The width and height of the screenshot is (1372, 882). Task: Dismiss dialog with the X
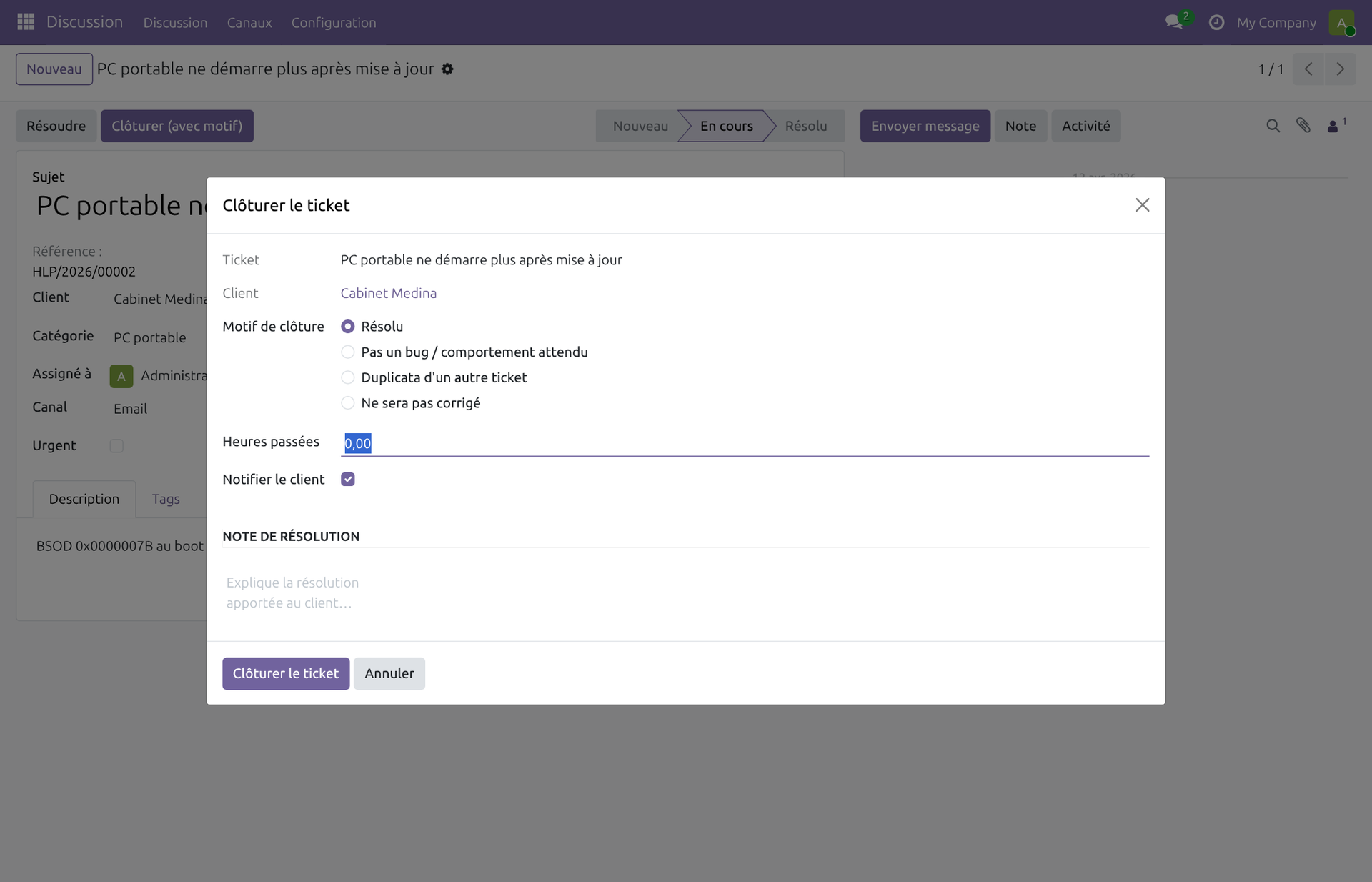coord(1142,204)
